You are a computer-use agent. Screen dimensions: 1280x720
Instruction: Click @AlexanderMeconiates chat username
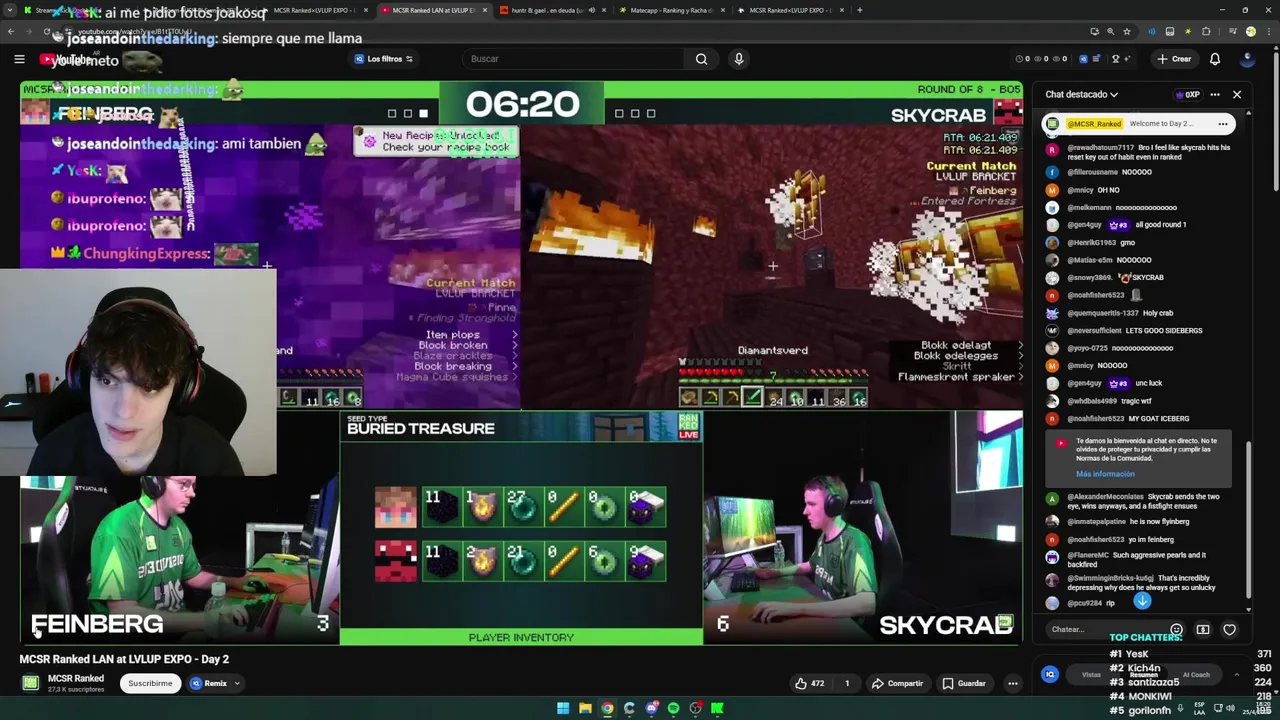click(1105, 496)
